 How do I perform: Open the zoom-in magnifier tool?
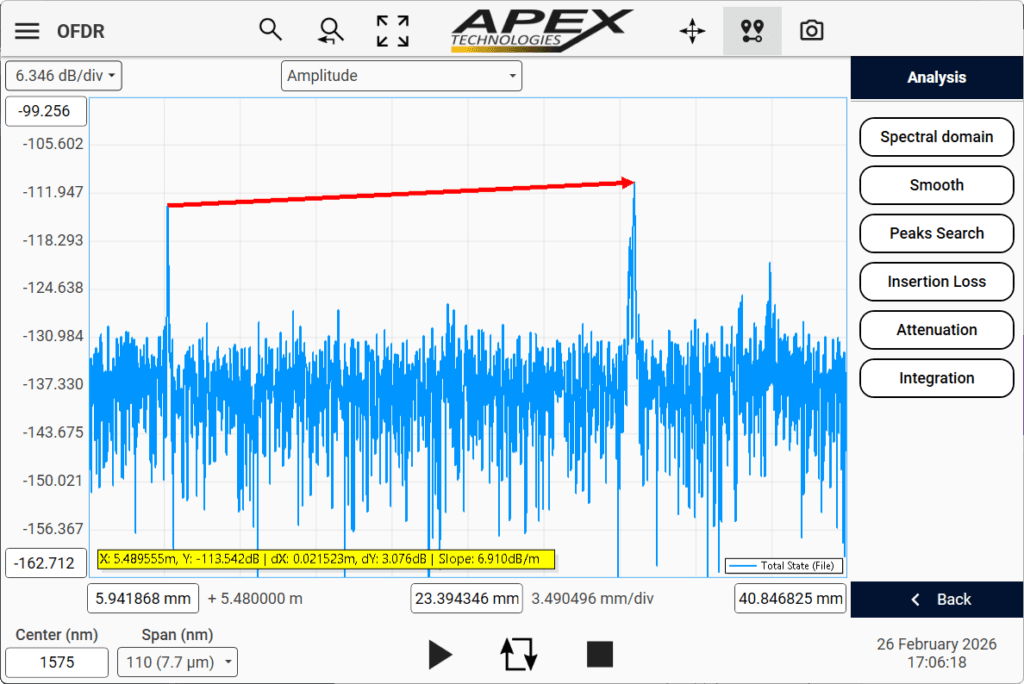[x=270, y=30]
